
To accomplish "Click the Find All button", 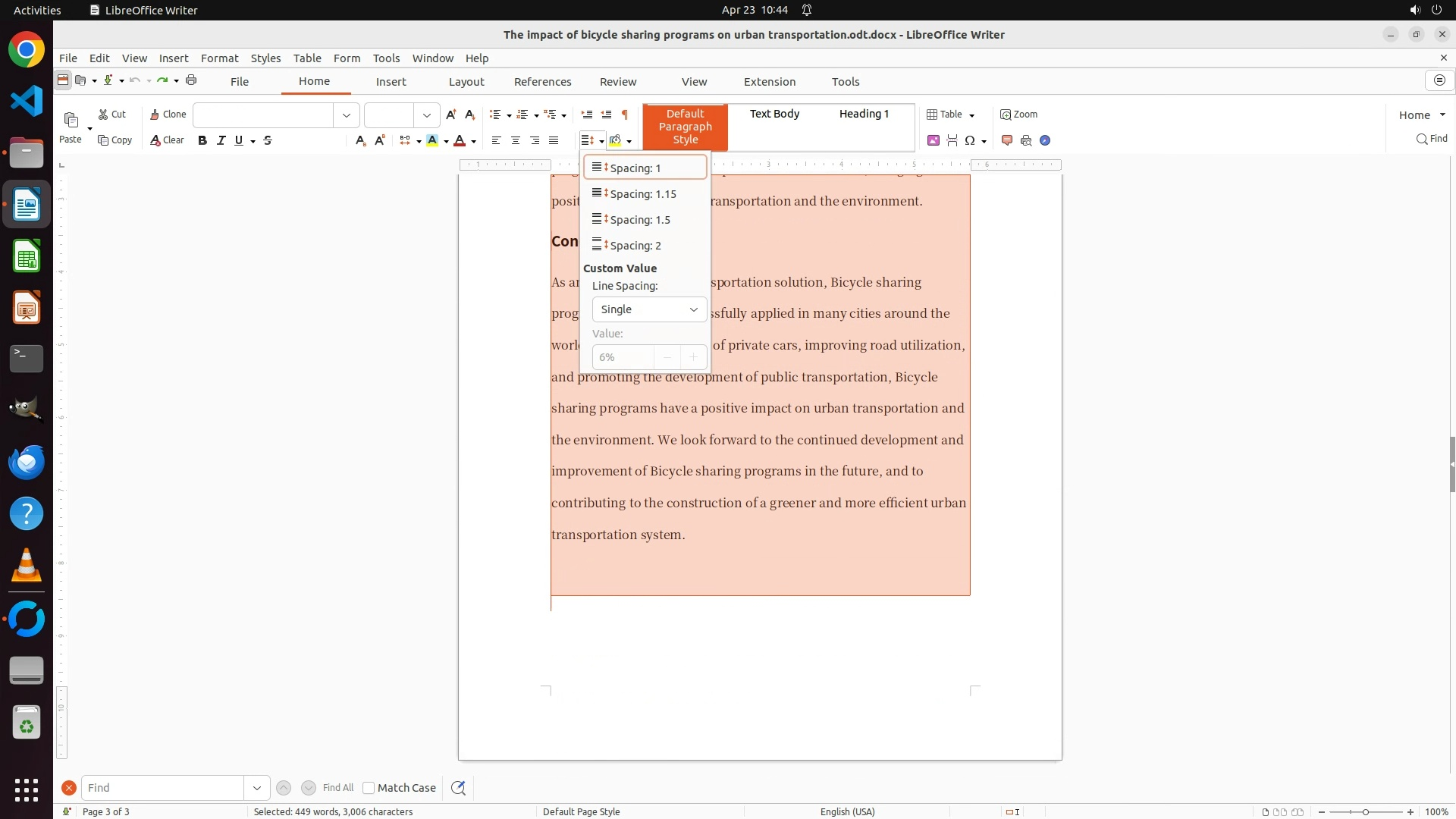I will pos(337,788).
